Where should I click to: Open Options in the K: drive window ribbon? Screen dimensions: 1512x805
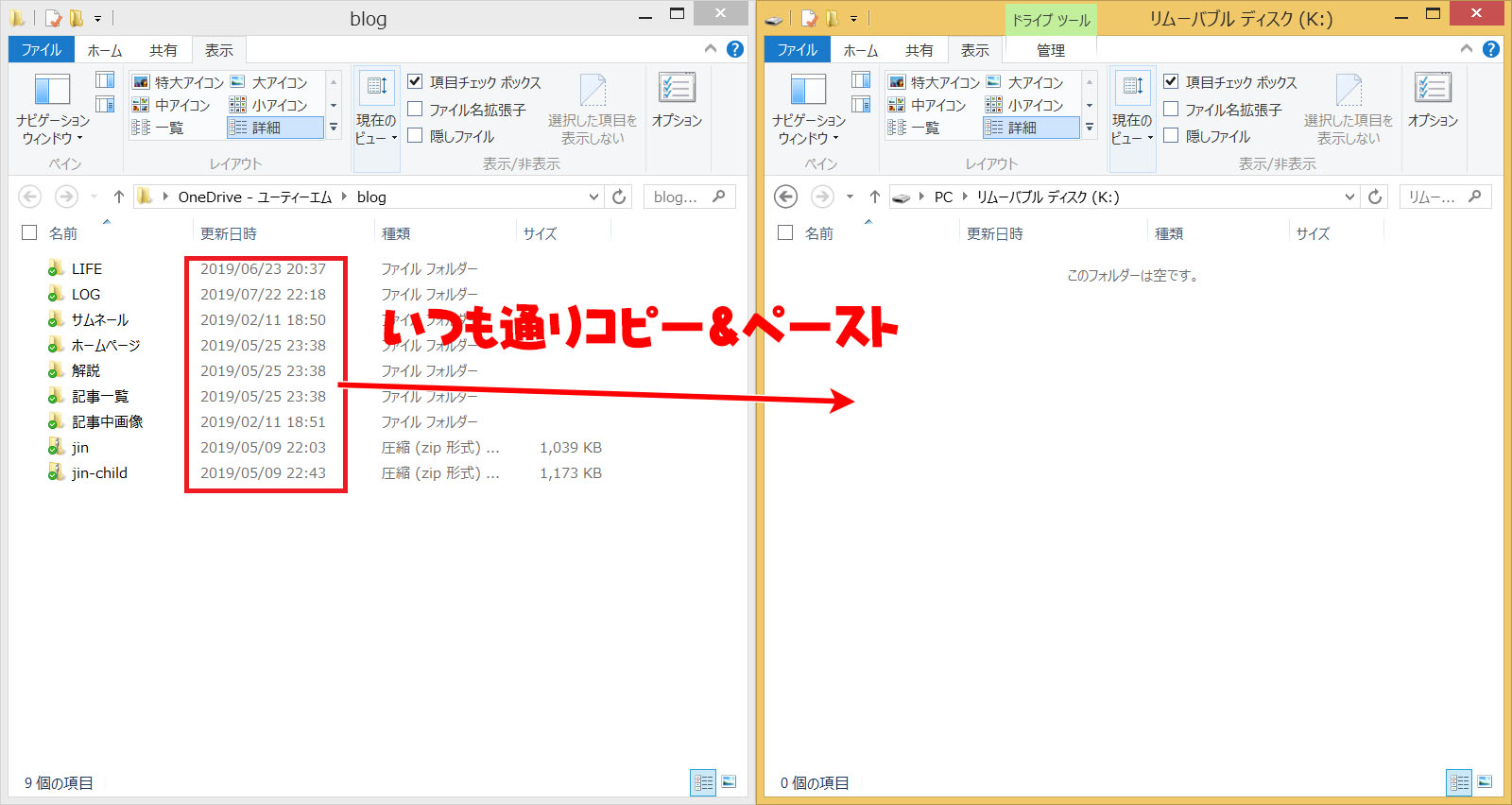click(1433, 101)
